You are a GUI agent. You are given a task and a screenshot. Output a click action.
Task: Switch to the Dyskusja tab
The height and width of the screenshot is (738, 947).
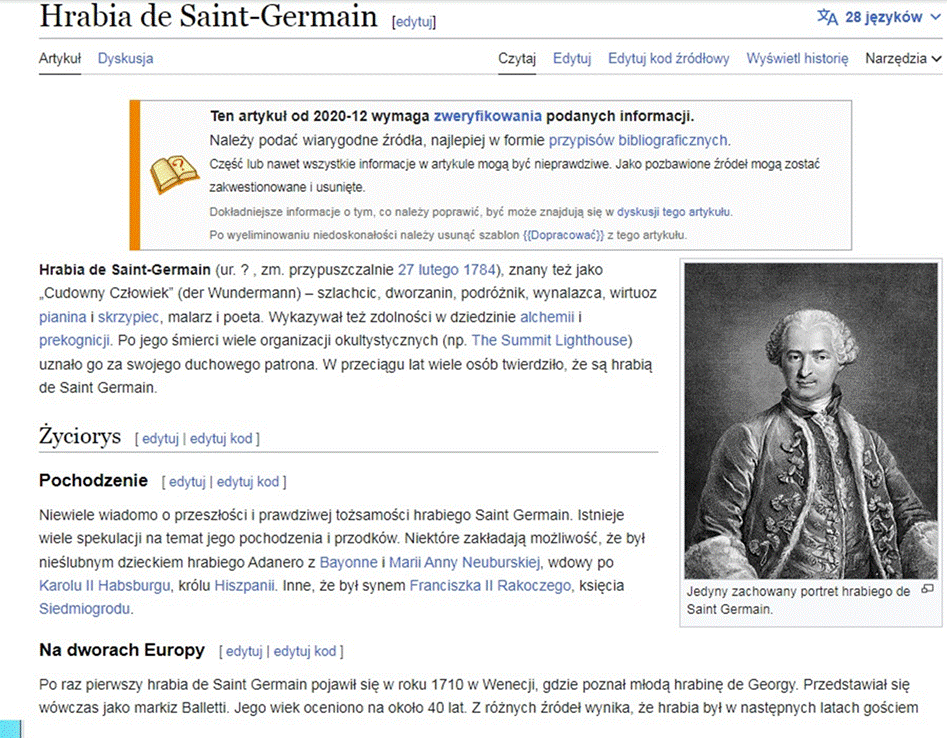coord(126,59)
